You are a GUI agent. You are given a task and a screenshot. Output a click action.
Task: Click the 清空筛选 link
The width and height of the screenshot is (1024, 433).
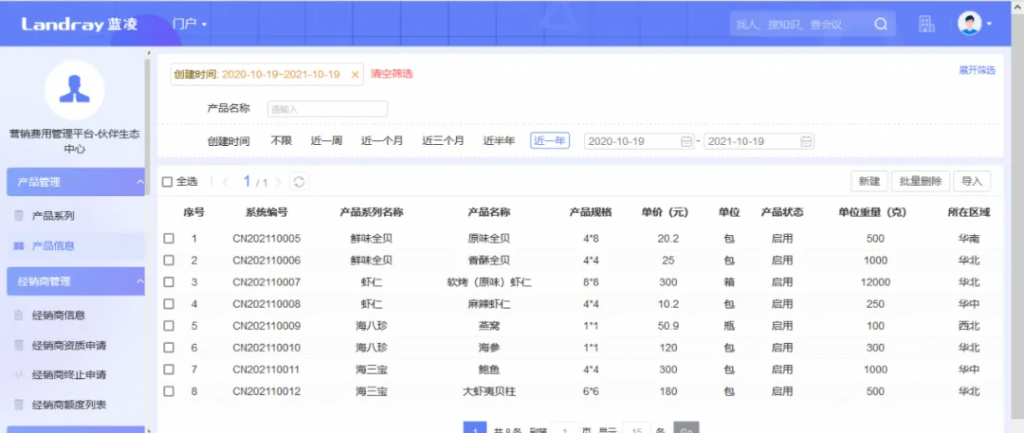(391, 74)
